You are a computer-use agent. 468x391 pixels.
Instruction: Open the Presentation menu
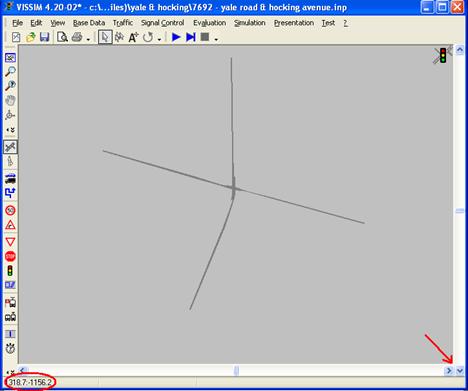pos(294,23)
